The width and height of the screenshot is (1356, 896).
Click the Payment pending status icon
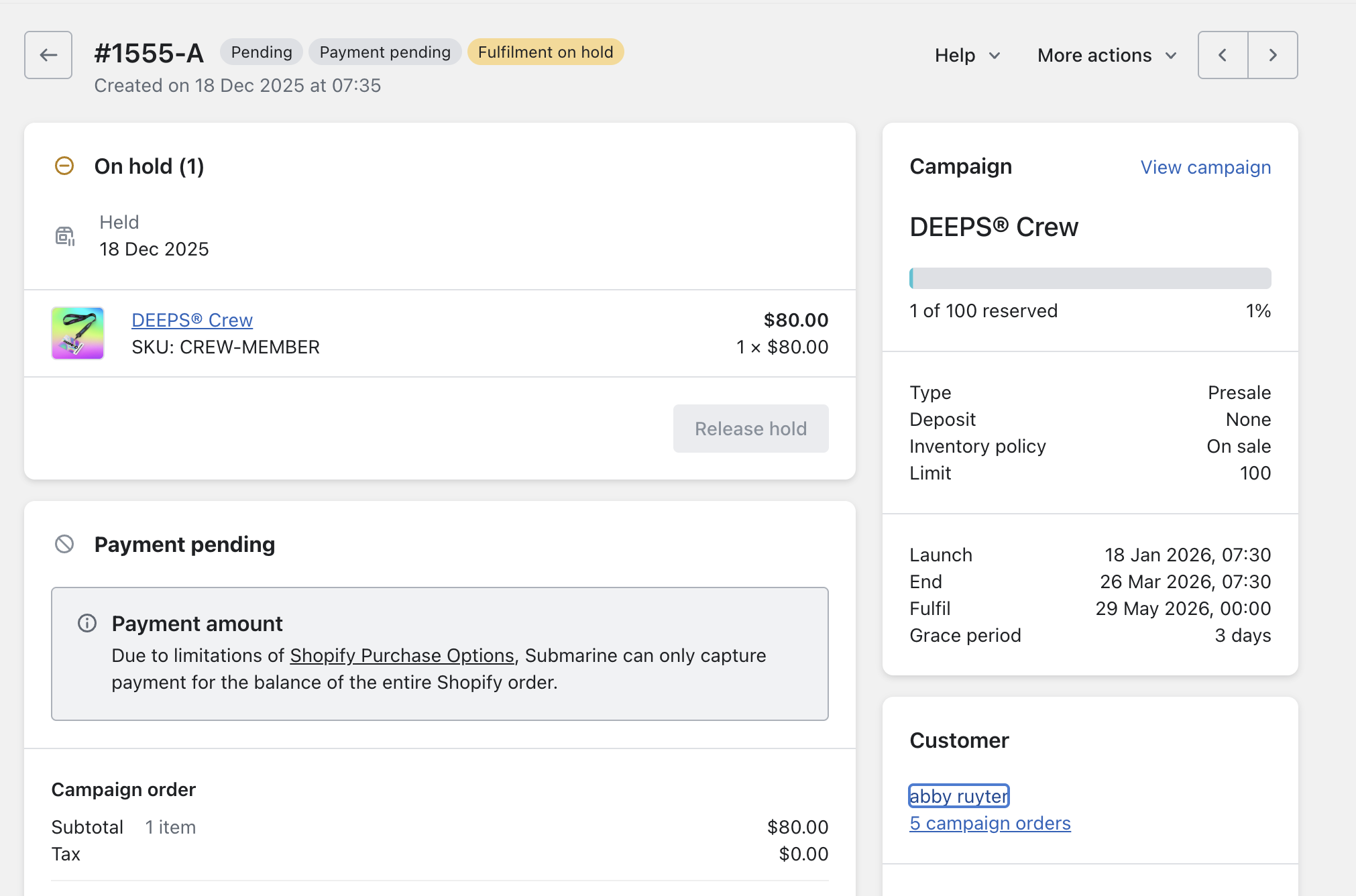64,544
